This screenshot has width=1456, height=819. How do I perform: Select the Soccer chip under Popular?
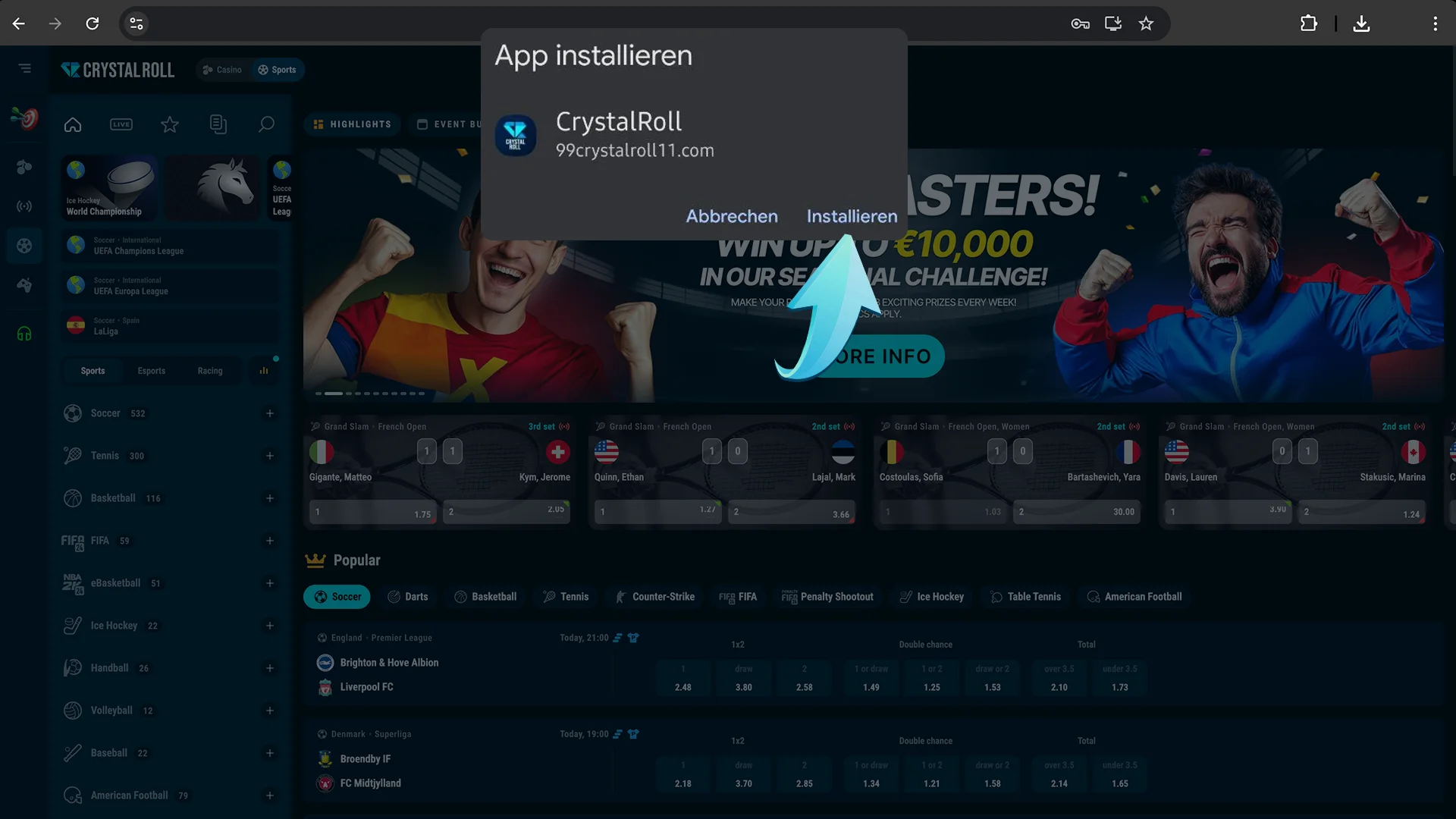(337, 597)
